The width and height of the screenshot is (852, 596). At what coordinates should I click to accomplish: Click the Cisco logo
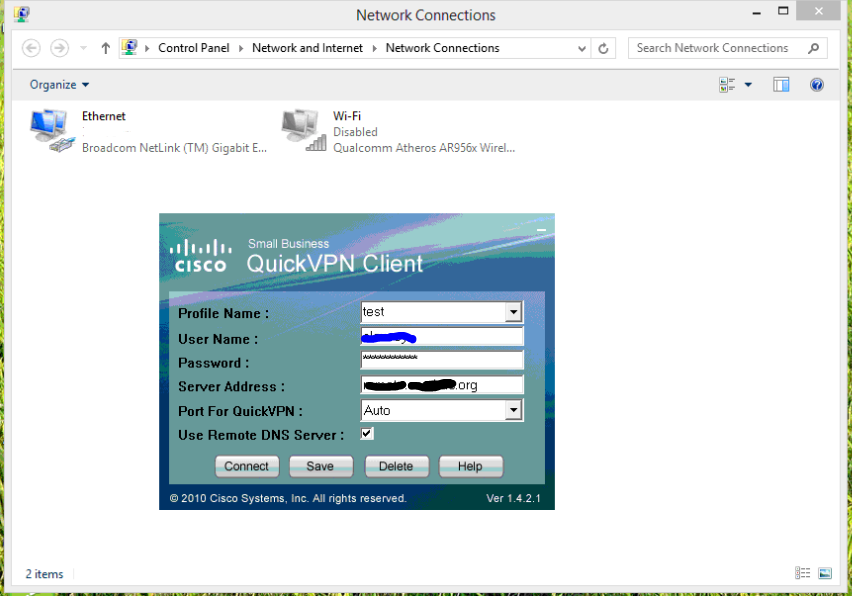(x=201, y=255)
